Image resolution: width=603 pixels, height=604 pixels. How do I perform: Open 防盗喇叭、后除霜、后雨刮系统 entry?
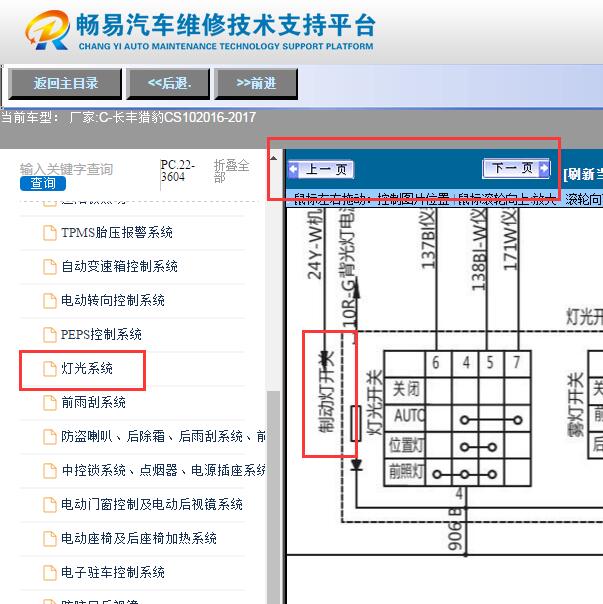click(x=163, y=436)
